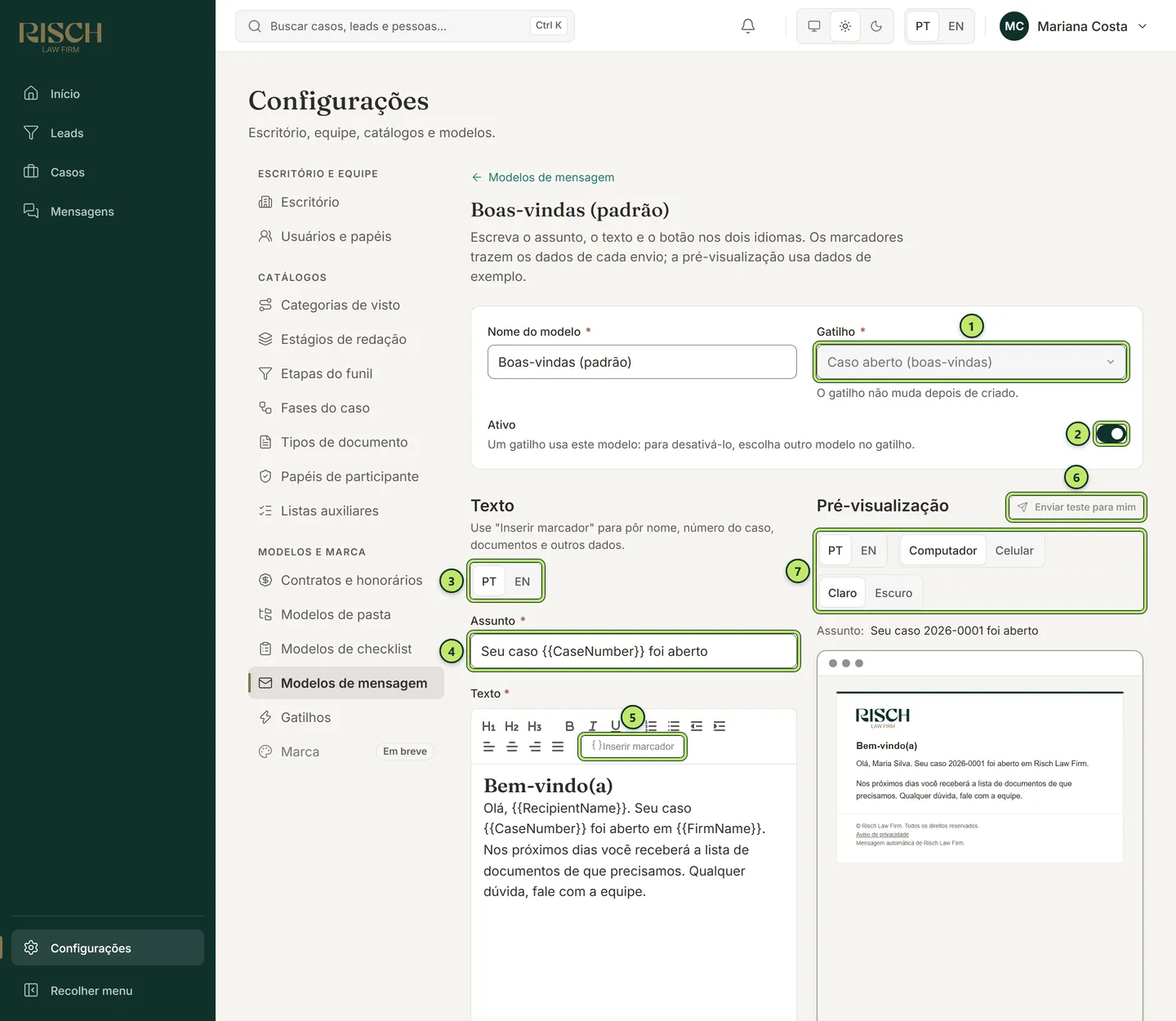Open the Gatilho dropdown
The width and height of the screenshot is (1176, 1021).
pos(971,362)
